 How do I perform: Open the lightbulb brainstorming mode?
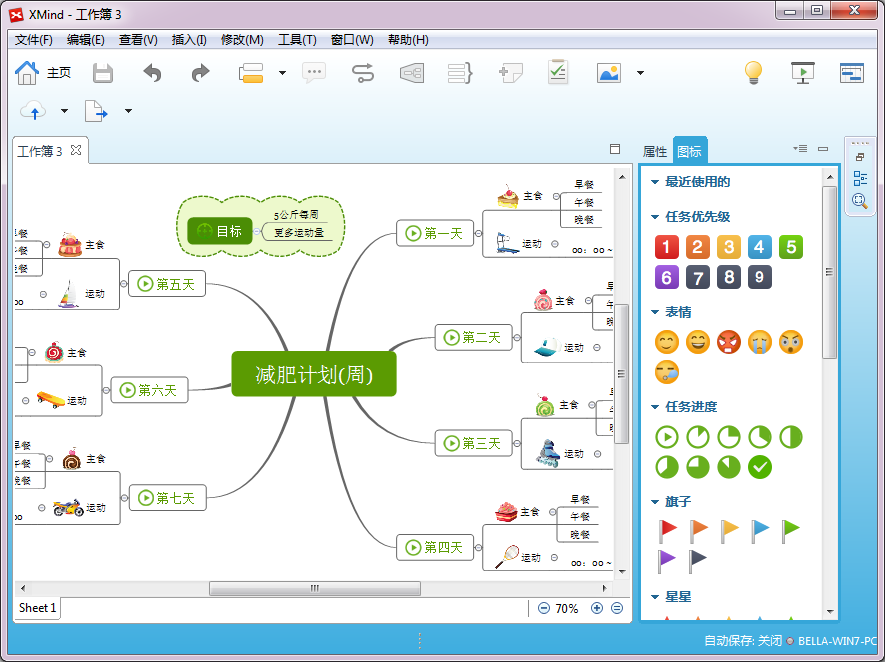pyautogui.click(x=753, y=73)
